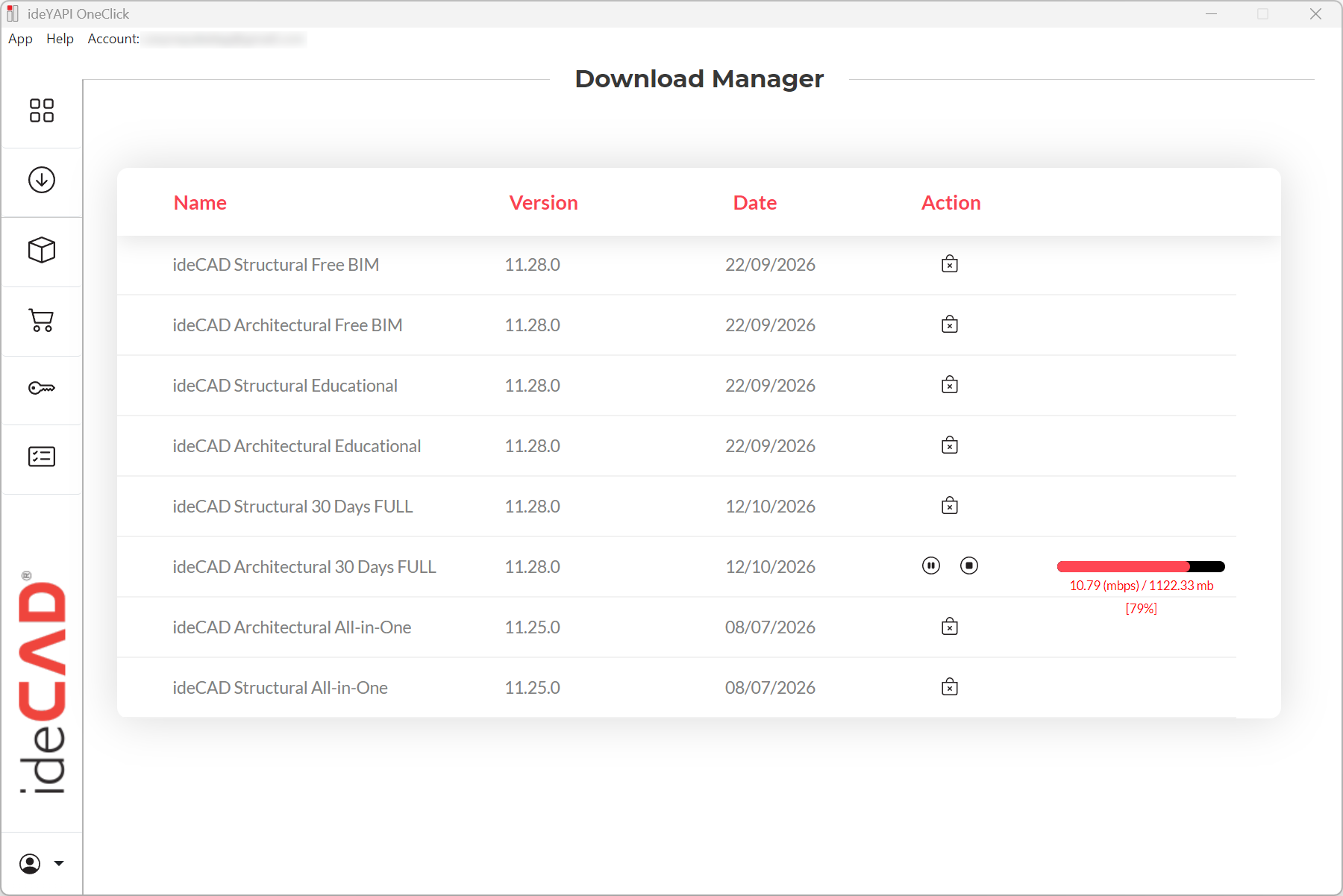Click the red download progress bar
Screen dimensions: 1343x896
tap(1141, 566)
